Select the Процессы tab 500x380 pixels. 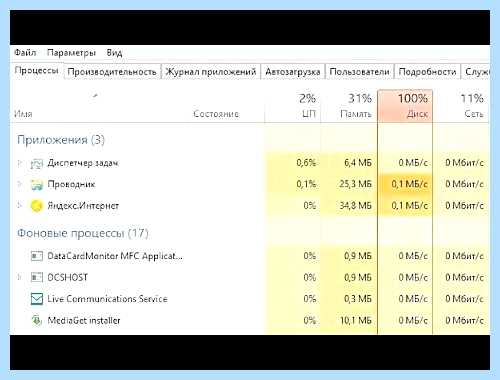[x=37, y=71]
